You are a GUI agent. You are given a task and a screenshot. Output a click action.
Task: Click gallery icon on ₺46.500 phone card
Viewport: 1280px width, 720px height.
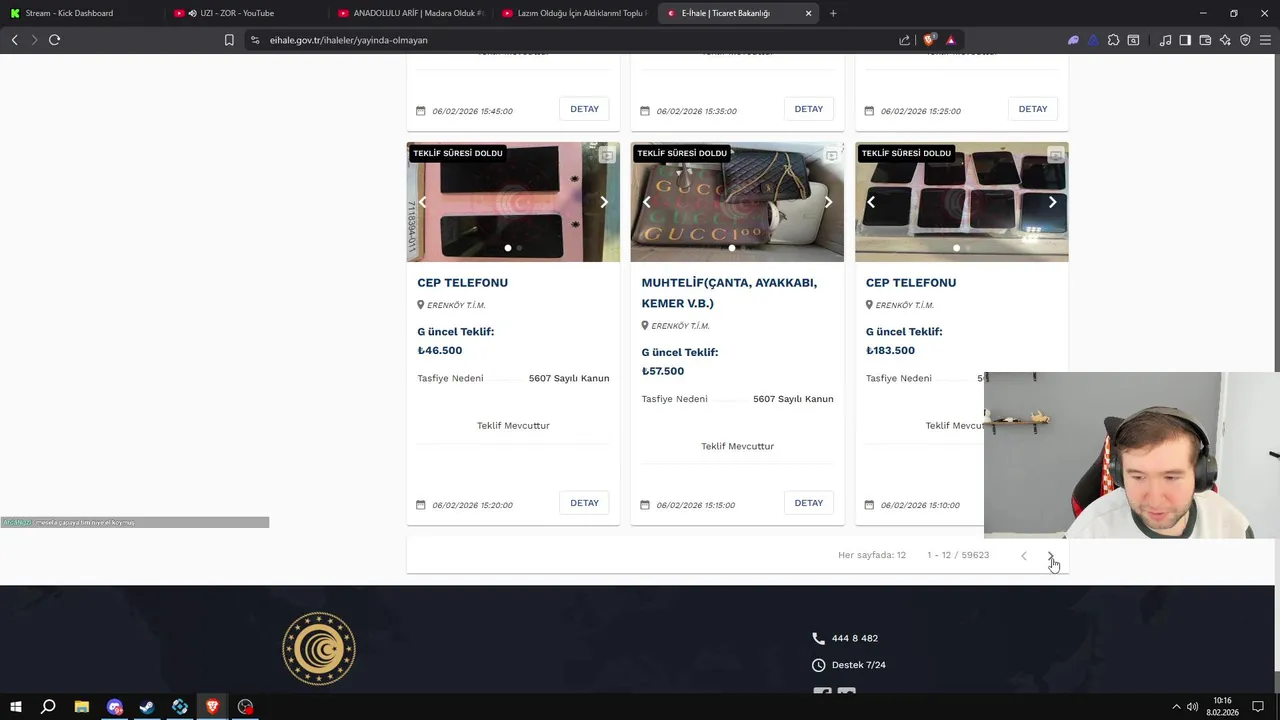pyautogui.click(x=607, y=155)
